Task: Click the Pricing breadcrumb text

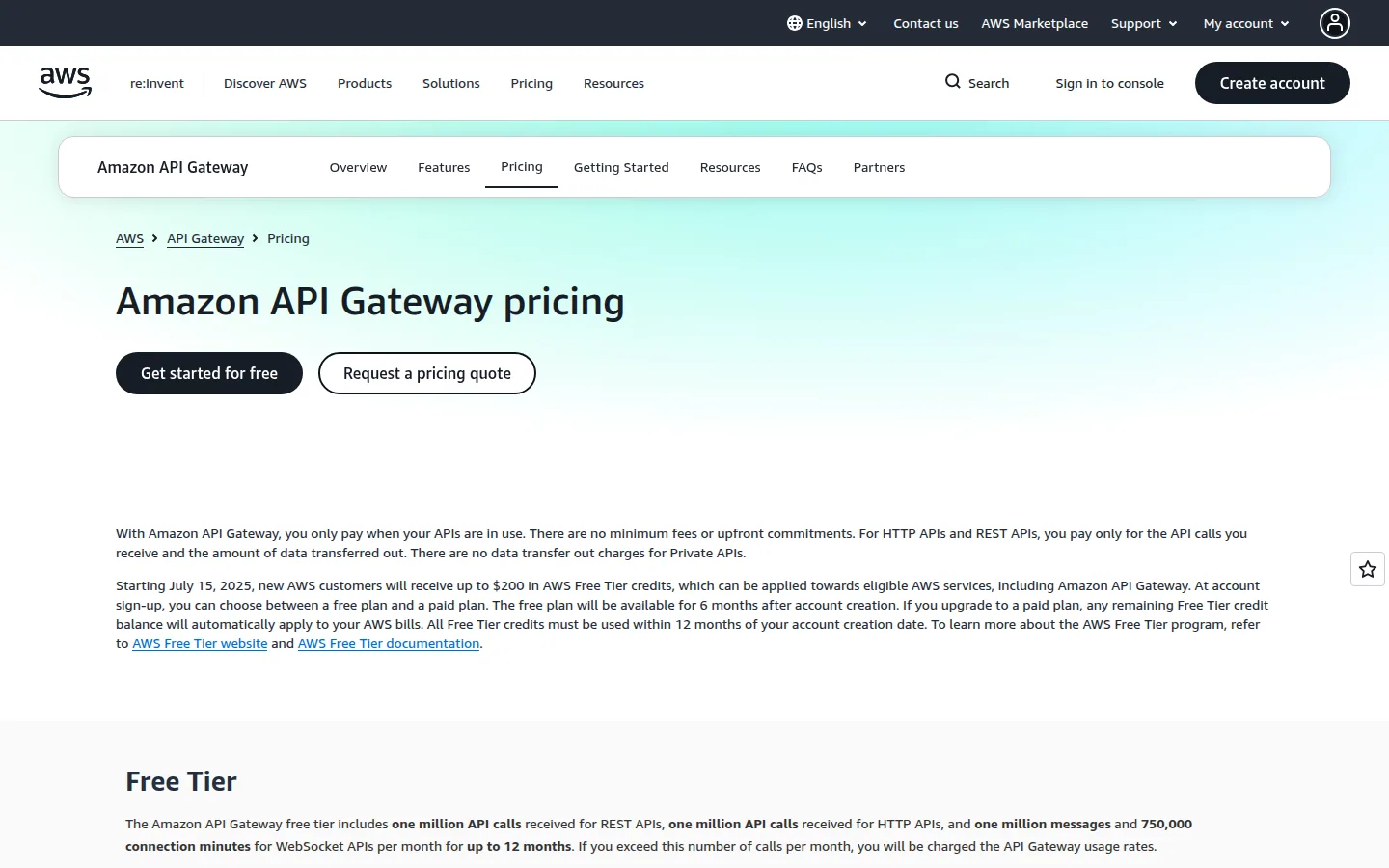Action: pyautogui.click(x=288, y=238)
